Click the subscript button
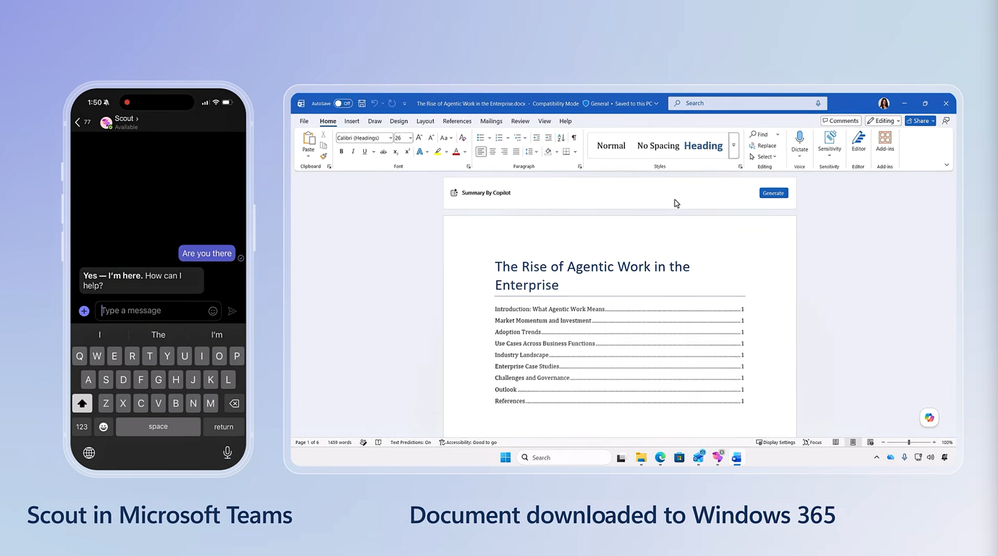Image resolution: width=998 pixels, height=556 pixels. click(395, 151)
